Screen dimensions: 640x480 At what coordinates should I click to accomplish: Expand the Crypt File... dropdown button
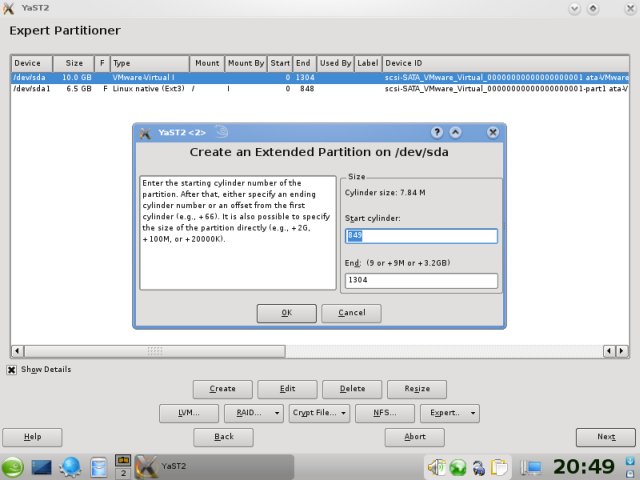(319, 413)
